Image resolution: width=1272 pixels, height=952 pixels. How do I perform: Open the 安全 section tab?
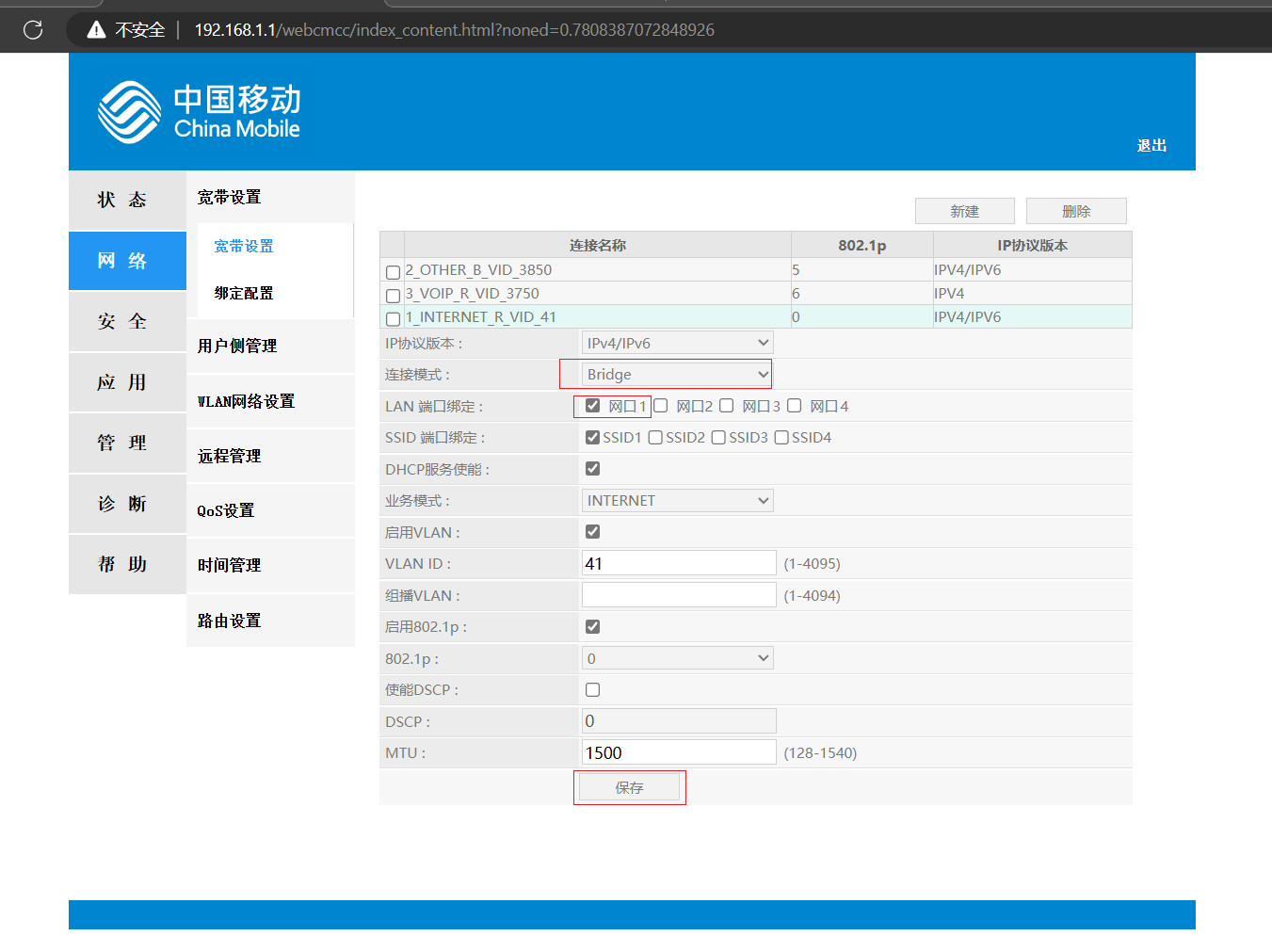(x=122, y=322)
